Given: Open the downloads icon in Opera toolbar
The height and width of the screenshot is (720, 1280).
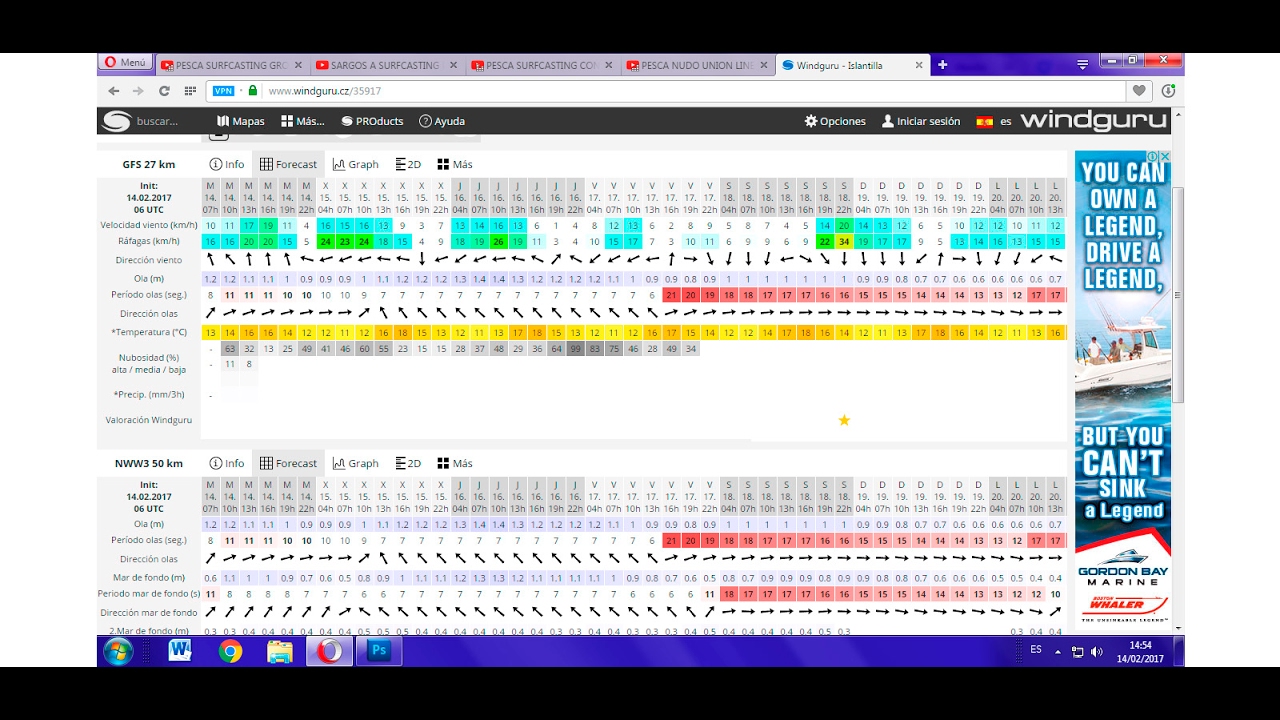Looking at the screenshot, I should 1168,91.
